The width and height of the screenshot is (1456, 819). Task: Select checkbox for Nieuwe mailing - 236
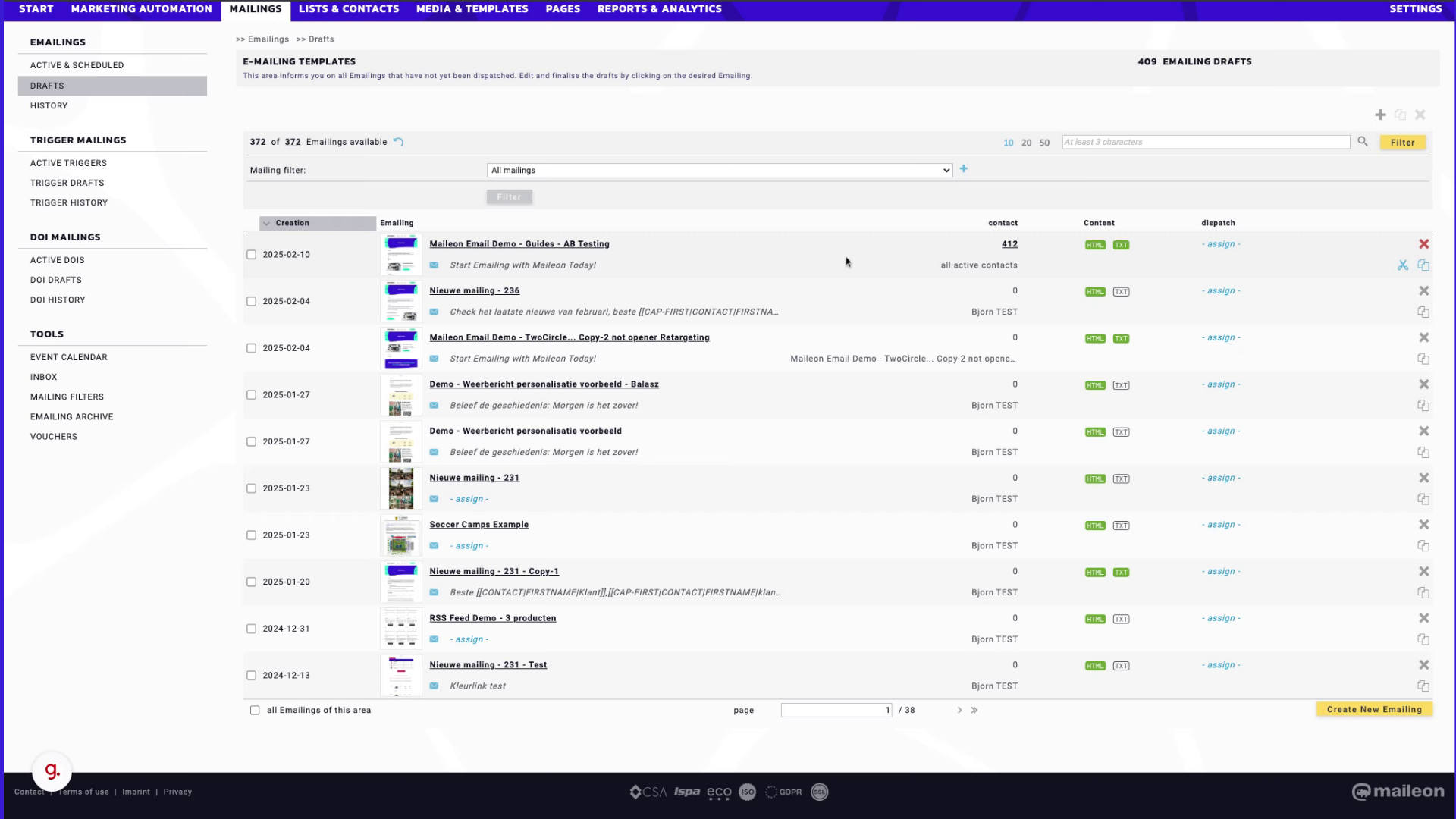[251, 302]
